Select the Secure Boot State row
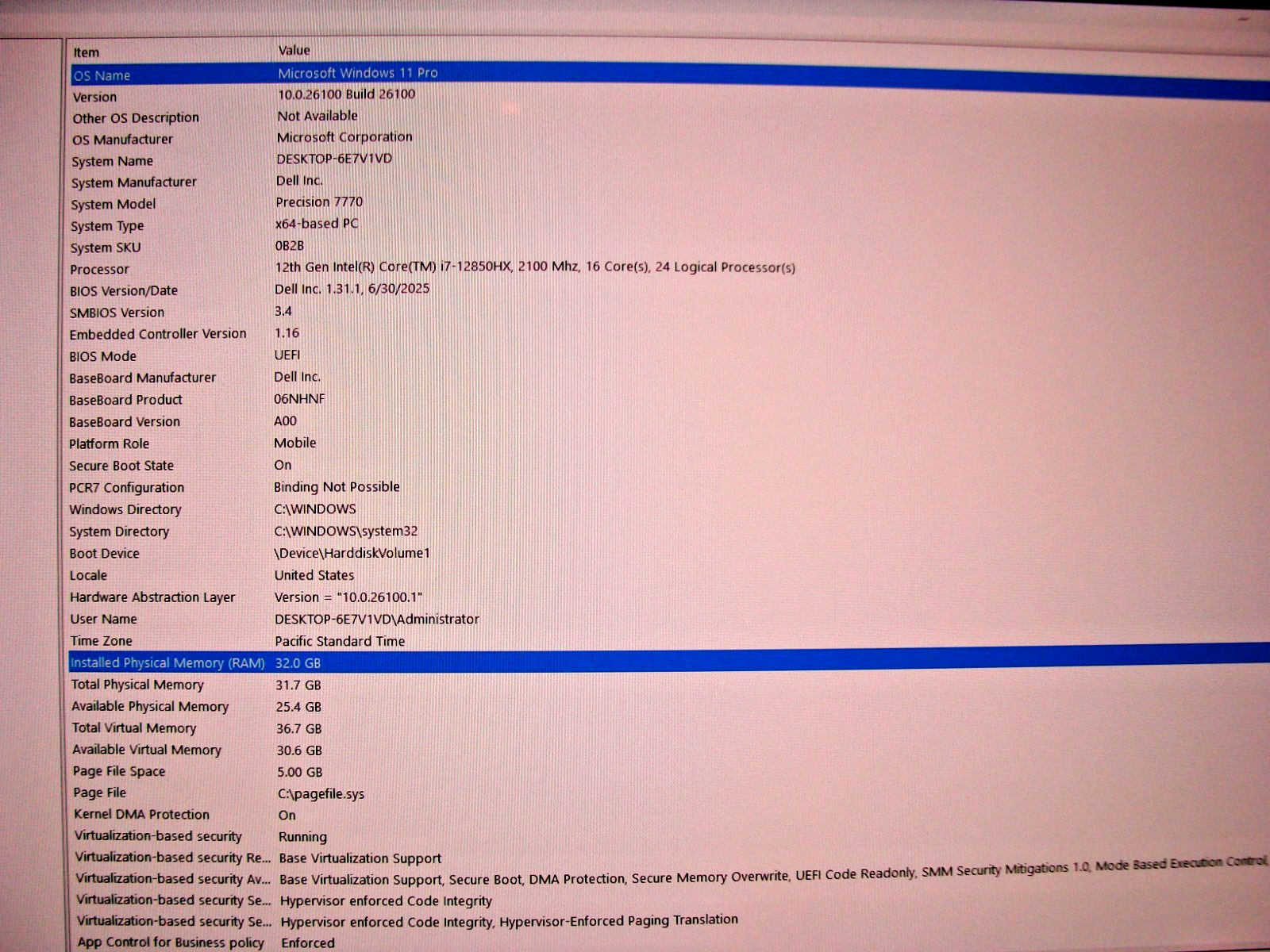1270x952 pixels. pos(121,466)
